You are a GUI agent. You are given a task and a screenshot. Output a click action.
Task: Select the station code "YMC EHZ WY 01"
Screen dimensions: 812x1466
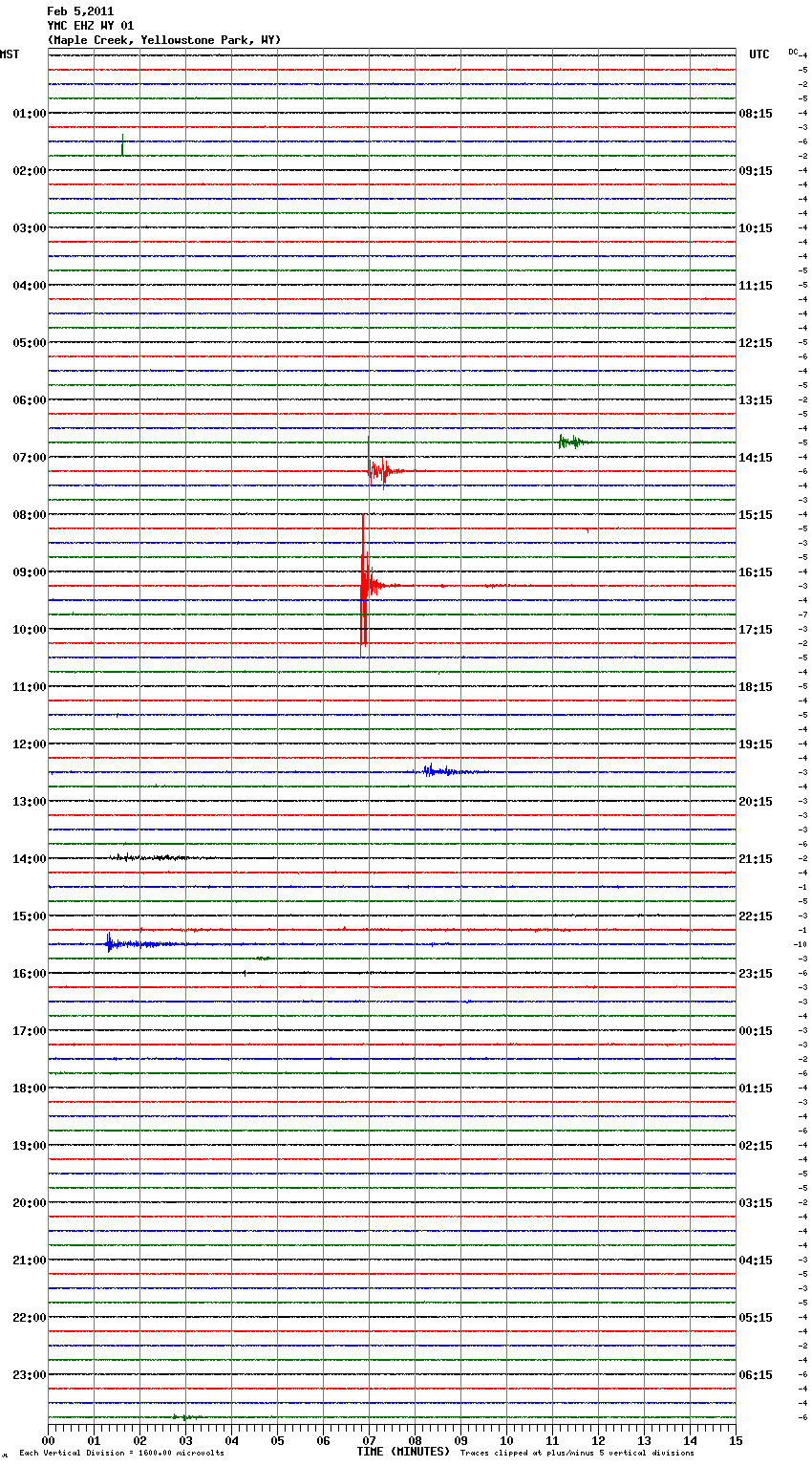pos(91,26)
